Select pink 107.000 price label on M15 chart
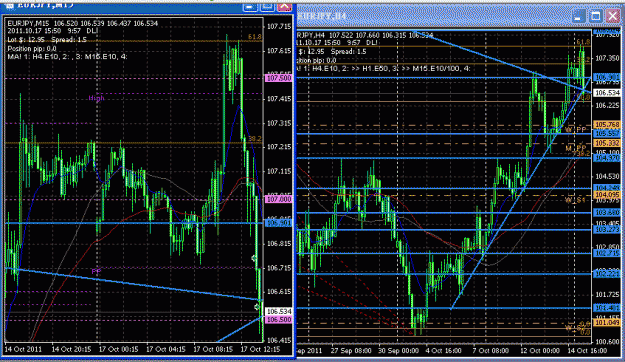The image size is (625, 362). (279, 199)
